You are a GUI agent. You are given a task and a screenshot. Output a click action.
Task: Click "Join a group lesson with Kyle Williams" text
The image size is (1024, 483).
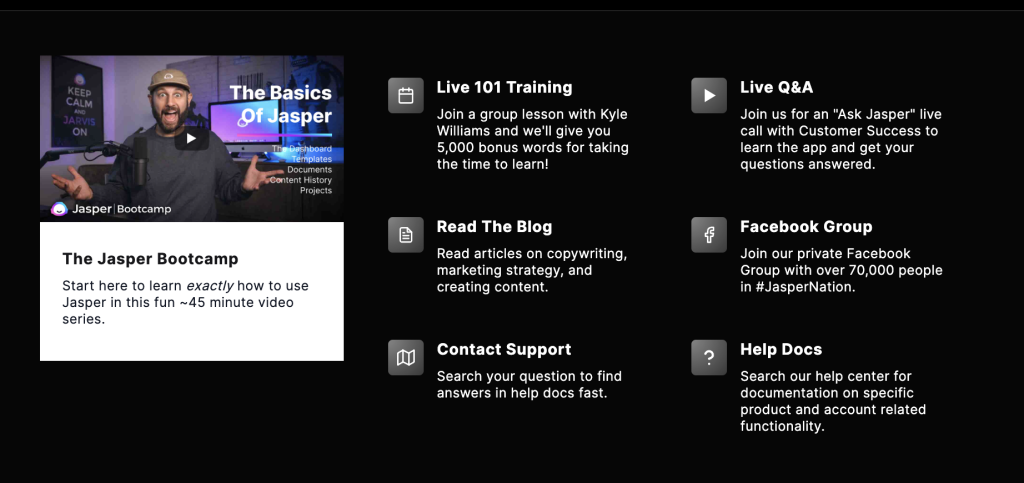point(532,139)
